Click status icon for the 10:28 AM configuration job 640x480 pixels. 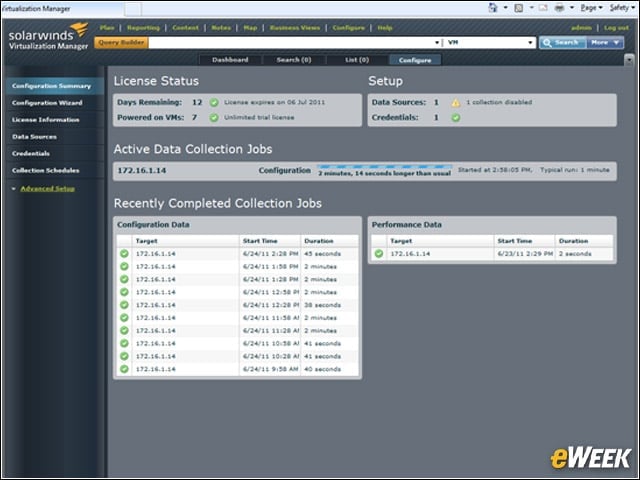124,356
